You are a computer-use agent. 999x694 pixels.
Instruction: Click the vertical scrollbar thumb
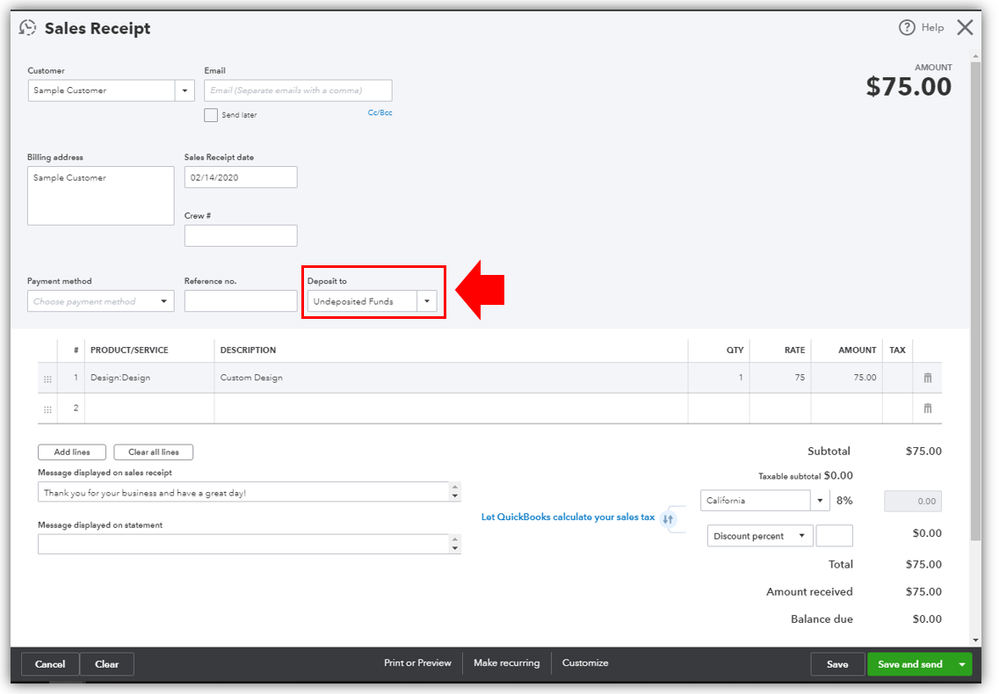975,301
